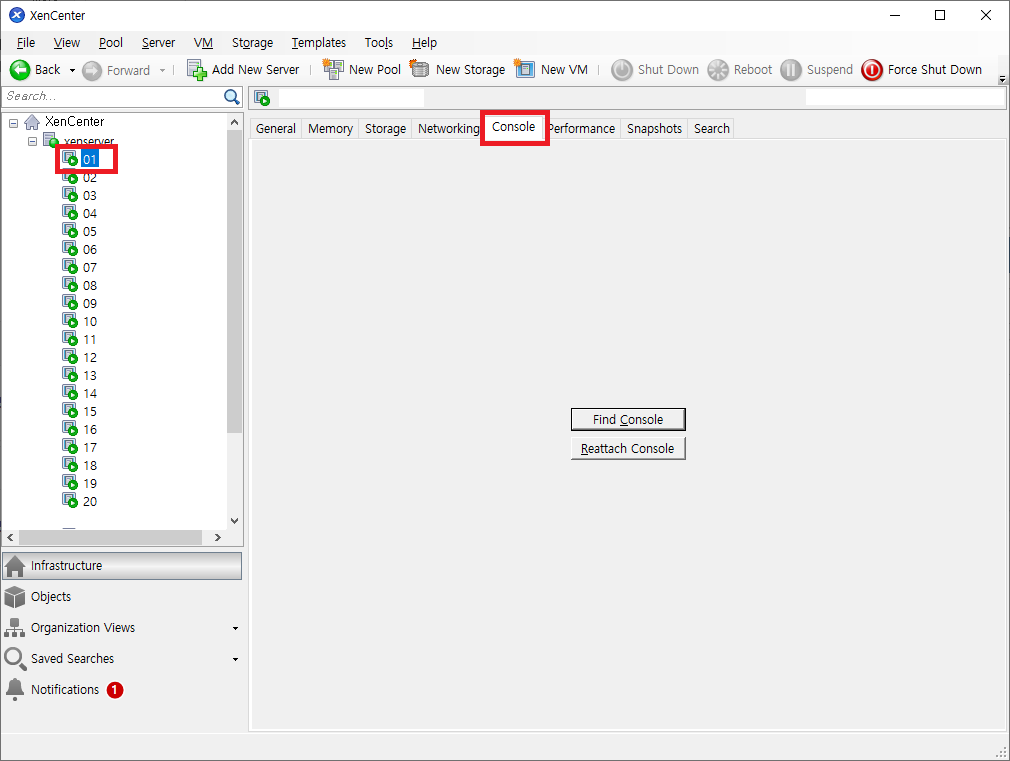Collapse the xenserver tree node
Image resolution: width=1010 pixels, height=761 pixels.
32,140
